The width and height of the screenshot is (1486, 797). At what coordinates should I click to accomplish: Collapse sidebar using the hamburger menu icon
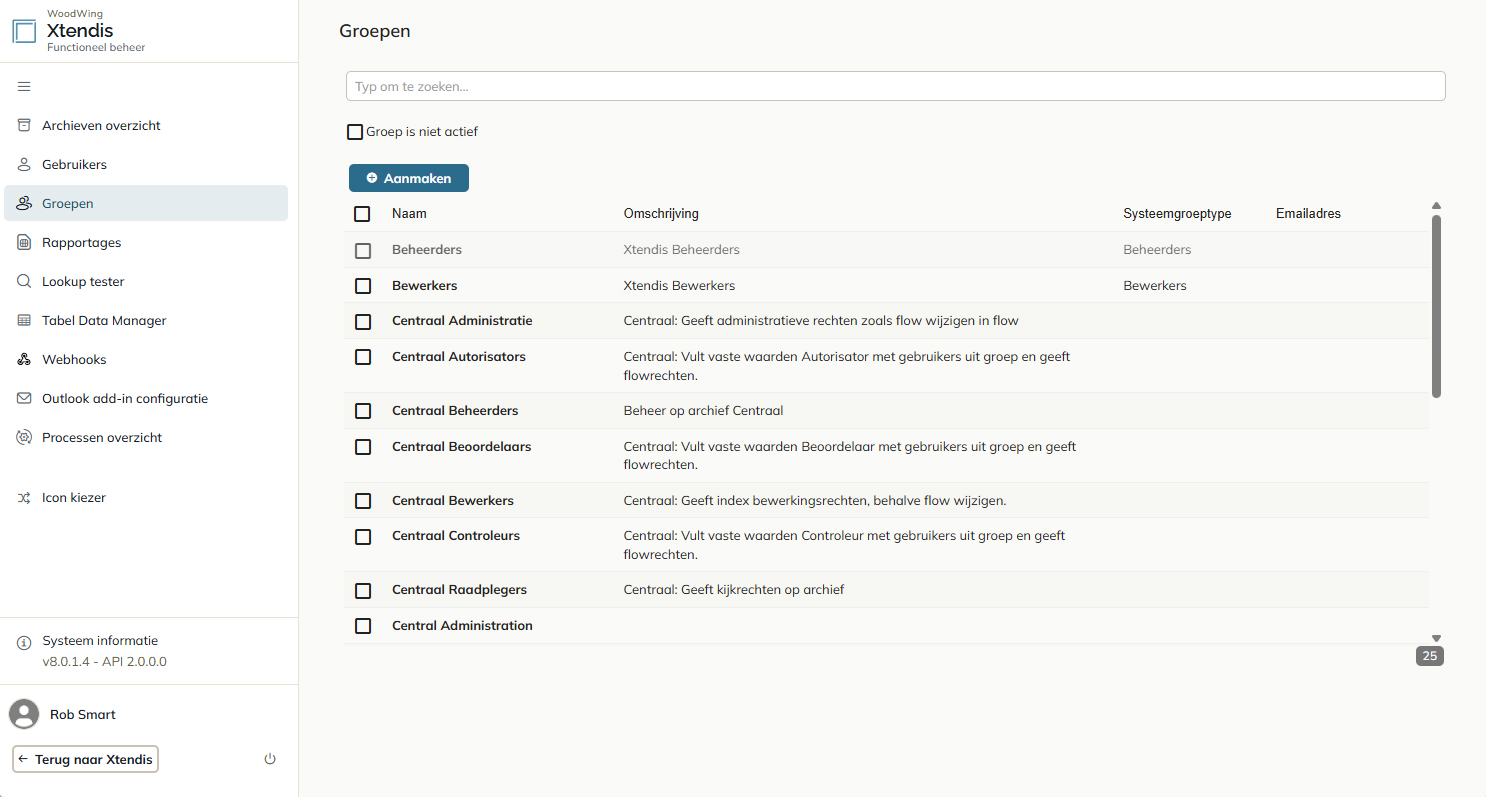pos(24,87)
